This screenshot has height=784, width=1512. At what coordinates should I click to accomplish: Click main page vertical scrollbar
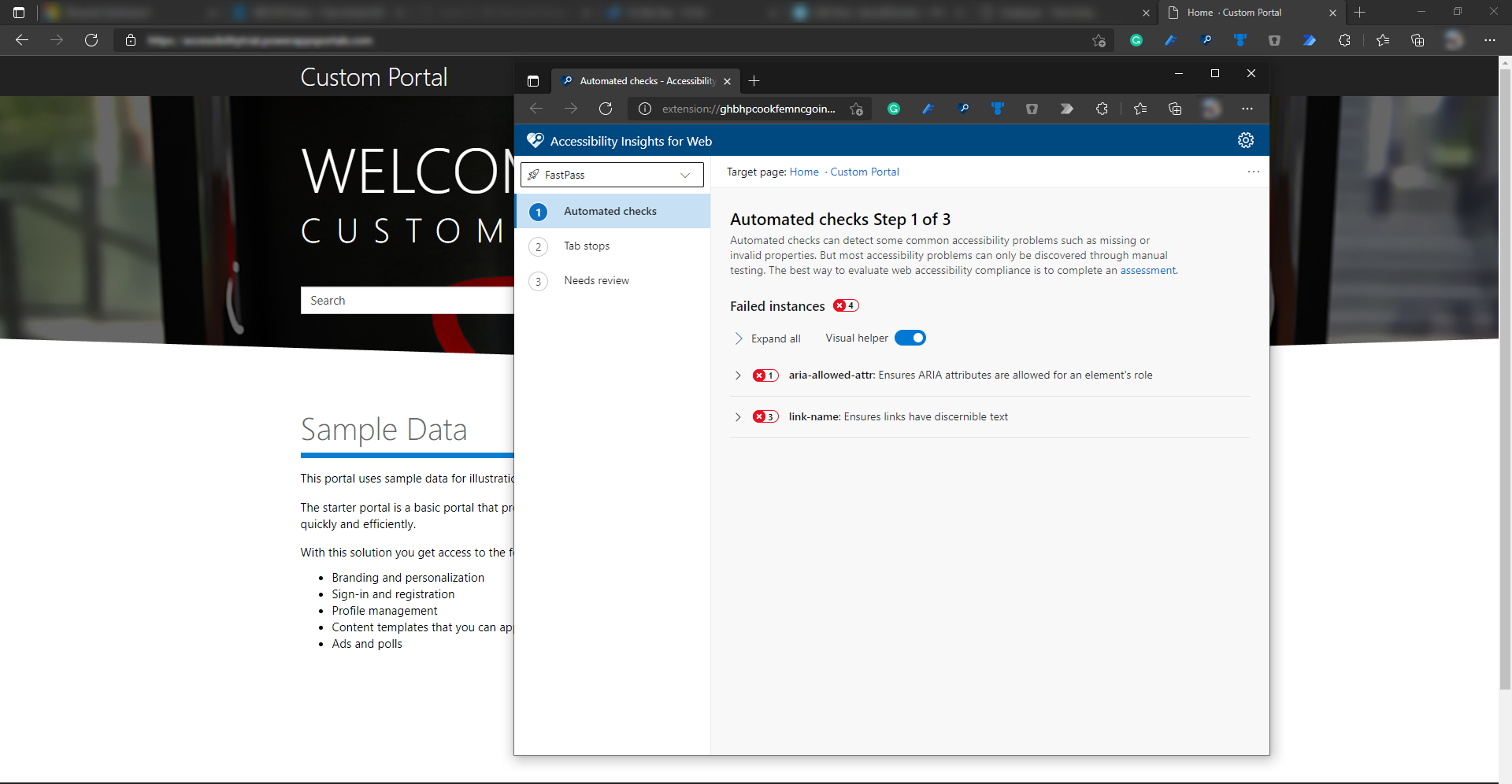(1505, 378)
